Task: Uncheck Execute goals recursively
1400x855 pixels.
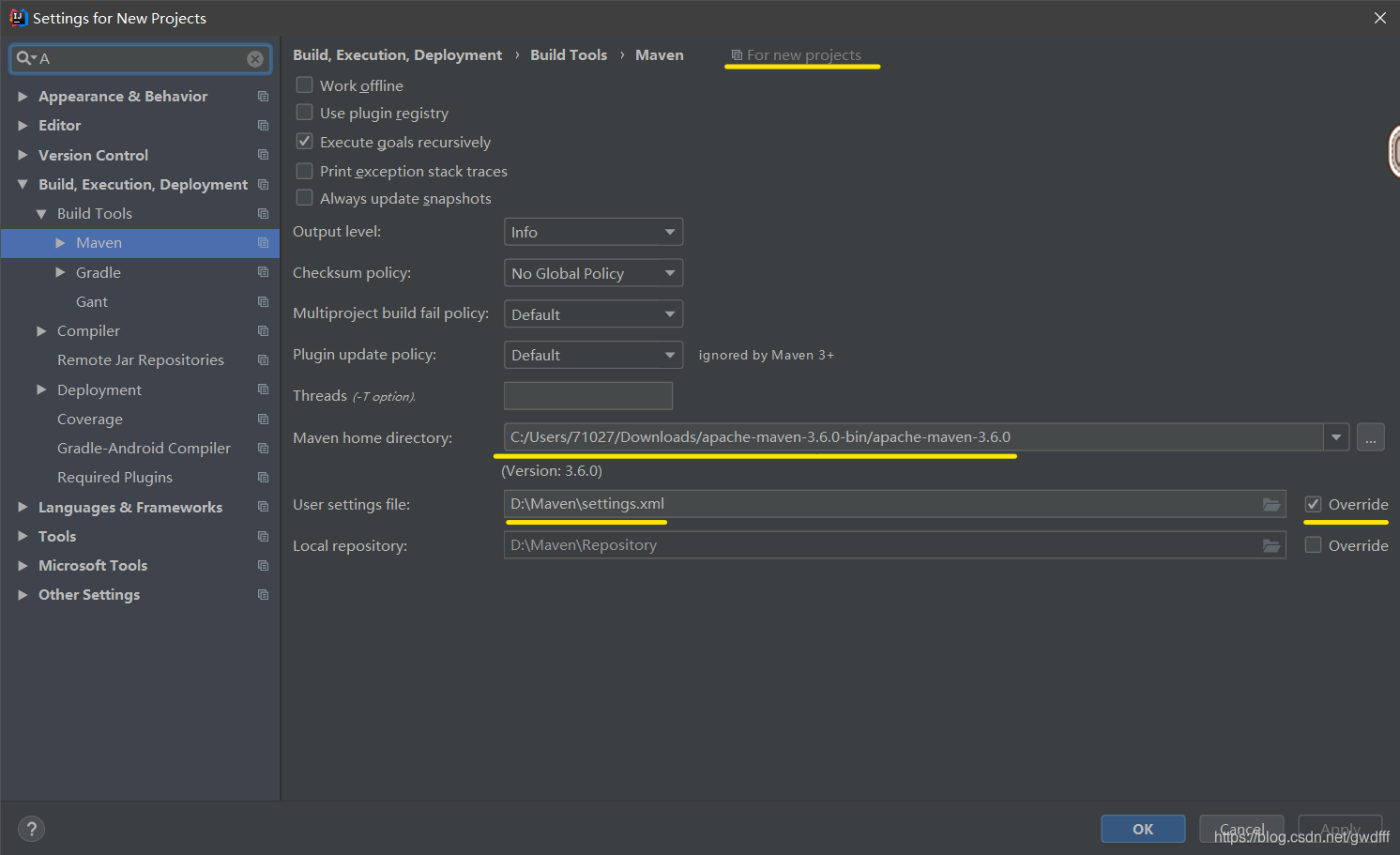Action: tap(304, 142)
